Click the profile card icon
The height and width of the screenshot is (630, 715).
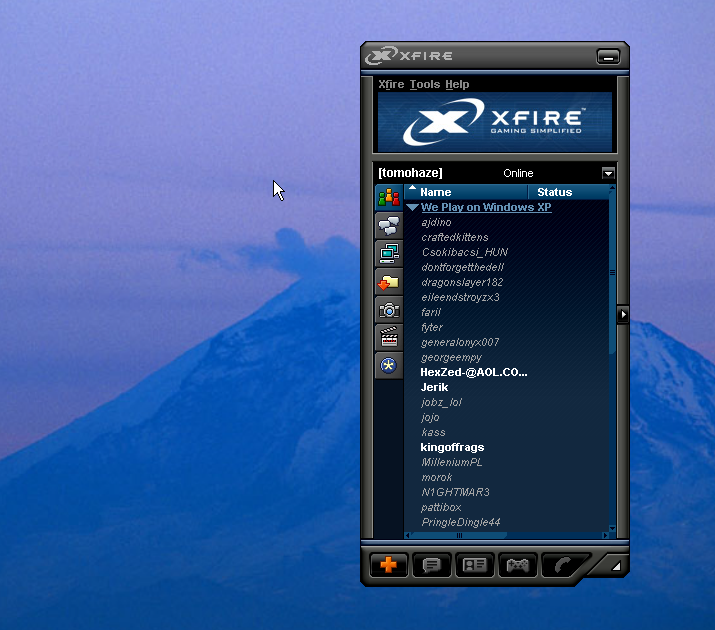coord(474,565)
